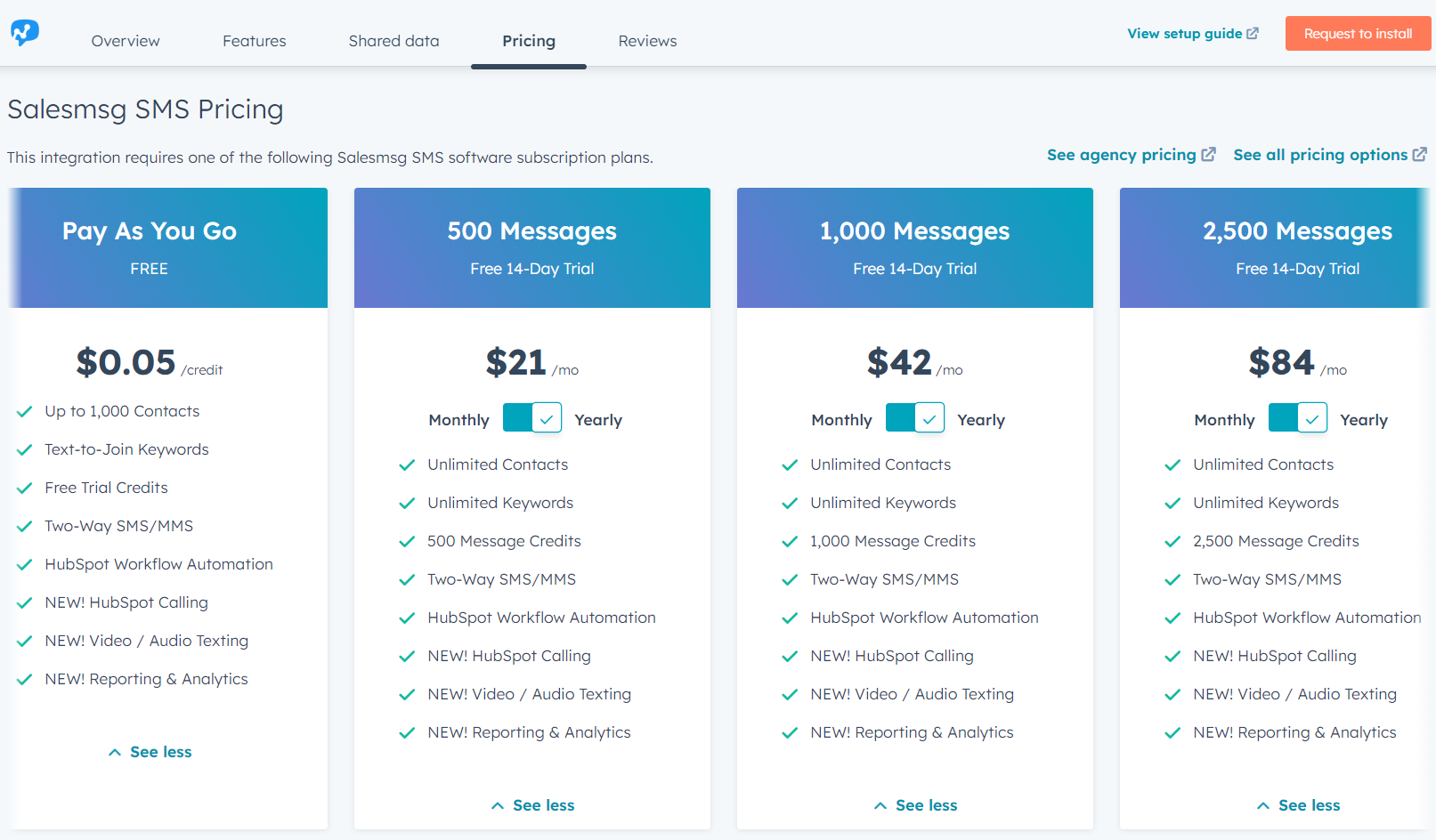Screen dimensions: 1436x840
Task: Go to the Reviews tab
Action: click(647, 41)
